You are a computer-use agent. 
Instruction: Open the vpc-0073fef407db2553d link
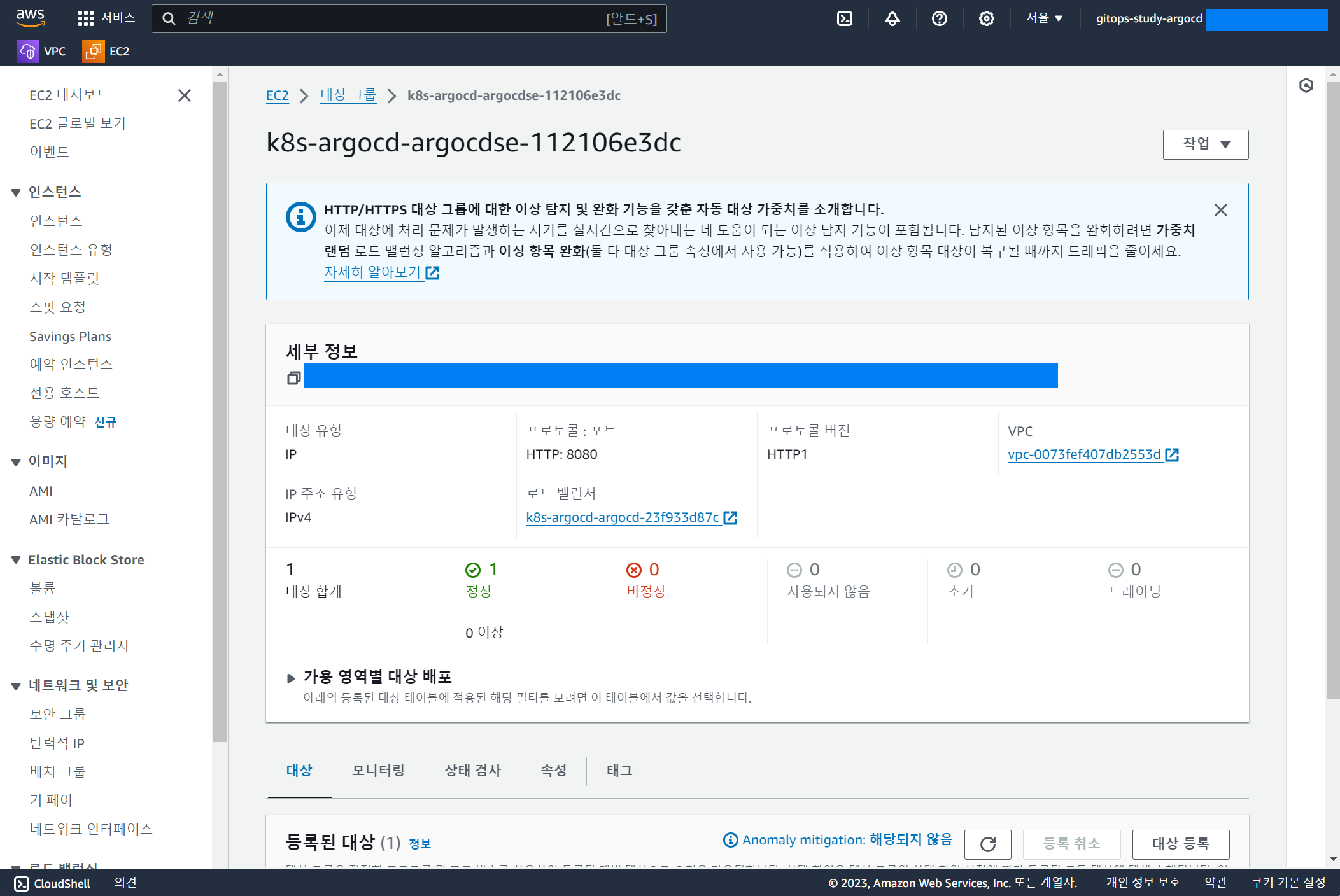click(1084, 454)
